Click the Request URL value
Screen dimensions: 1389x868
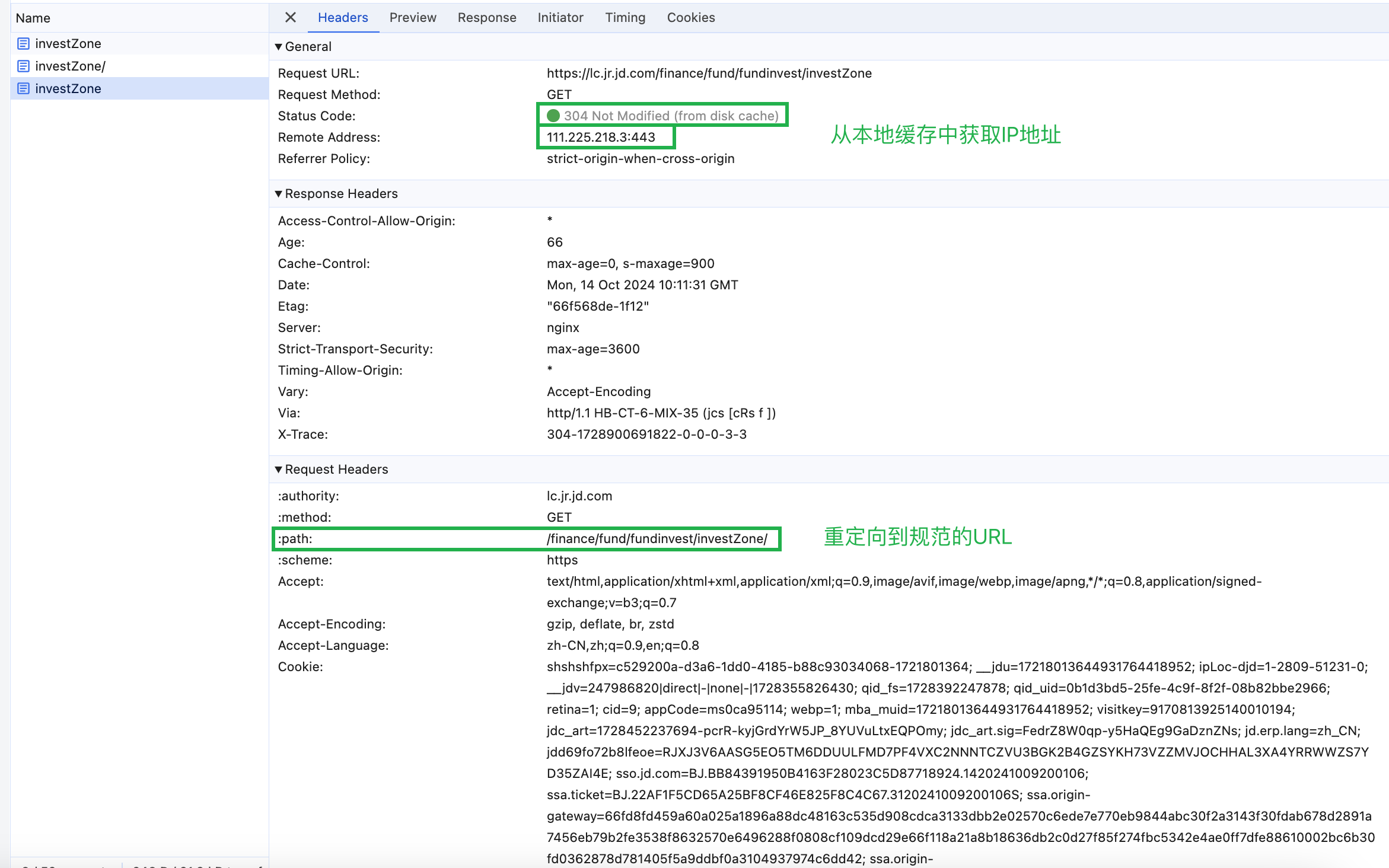(709, 73)
